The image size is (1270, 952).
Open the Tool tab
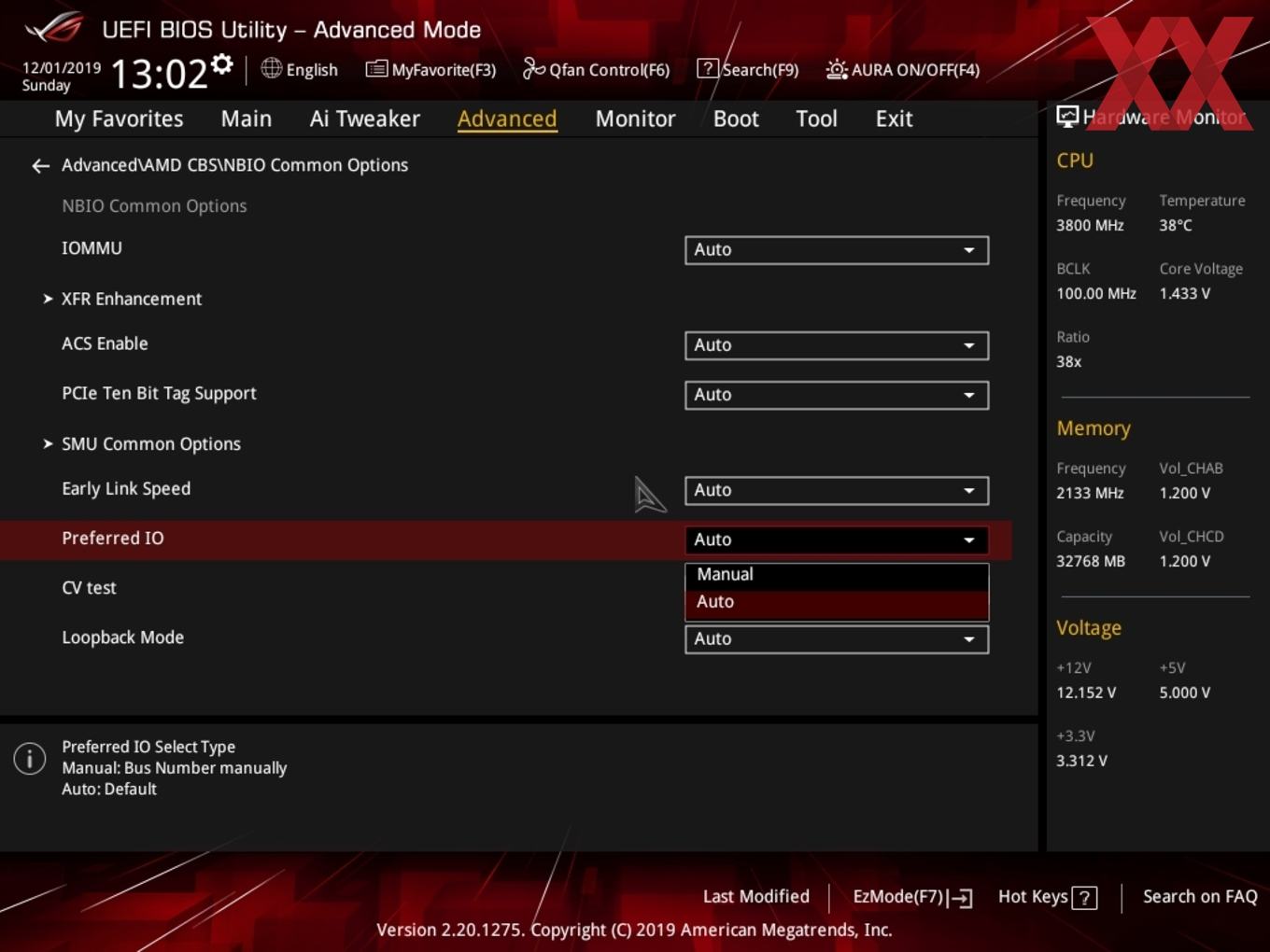[x=816, y=119]
